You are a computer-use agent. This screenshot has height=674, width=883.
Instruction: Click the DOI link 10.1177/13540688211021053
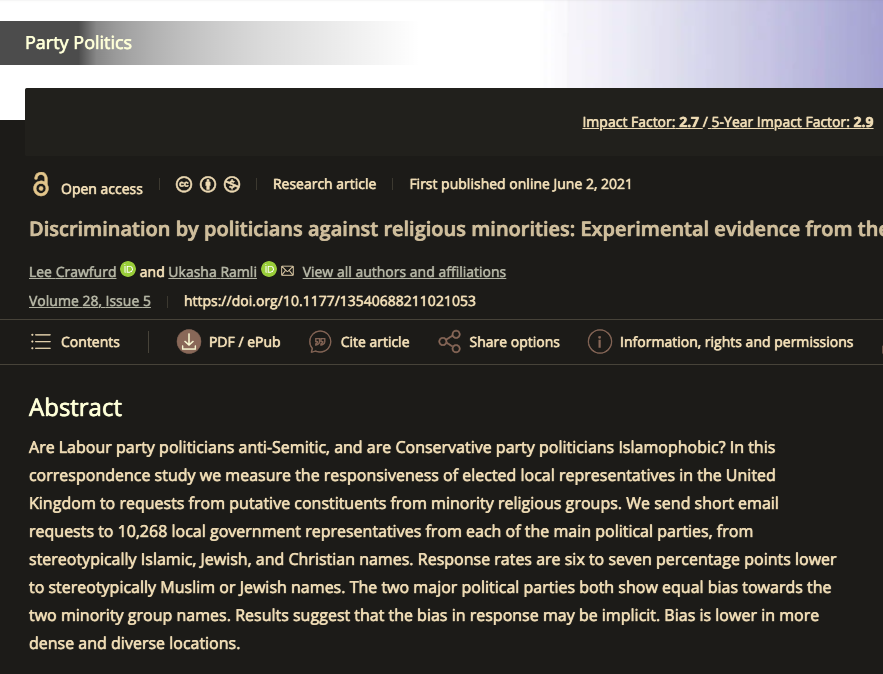(330, 301)
